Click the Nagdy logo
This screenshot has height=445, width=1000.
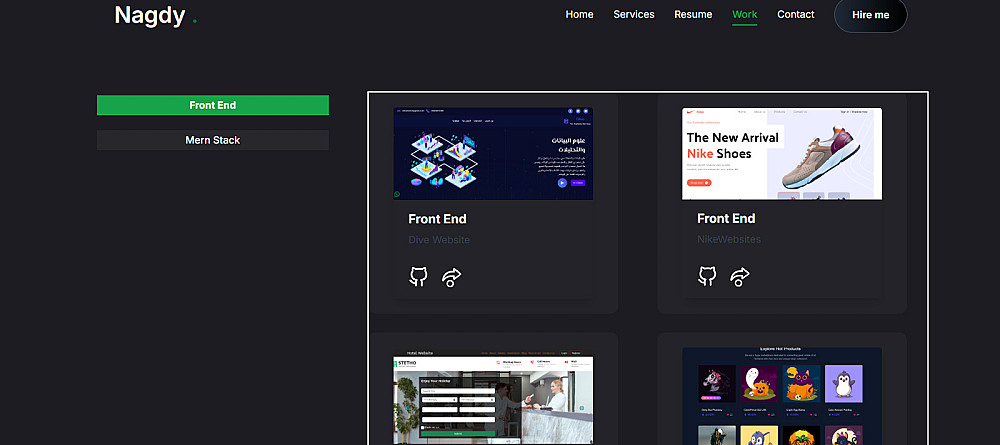point(150,15)
